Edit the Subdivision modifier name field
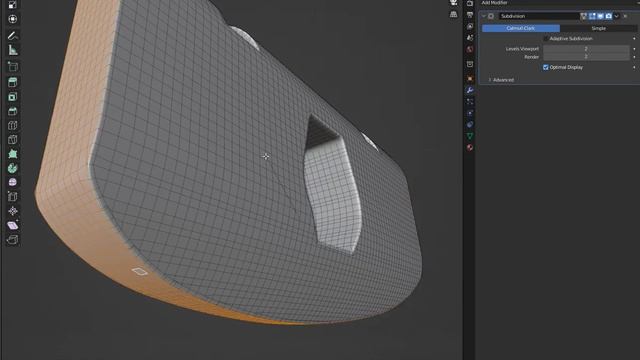This screenshot has height=360, width=640. click(539, 16)
